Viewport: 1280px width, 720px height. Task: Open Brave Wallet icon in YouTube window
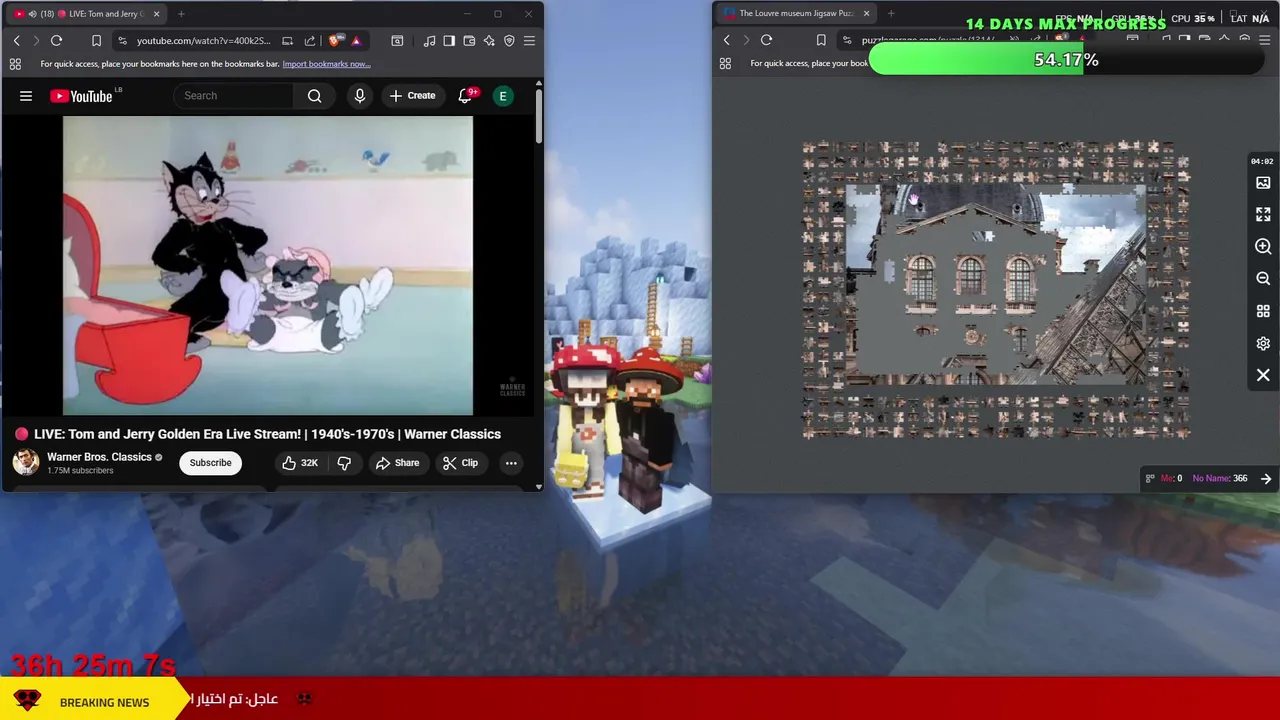pyautogui.click(x=469, y=40)
